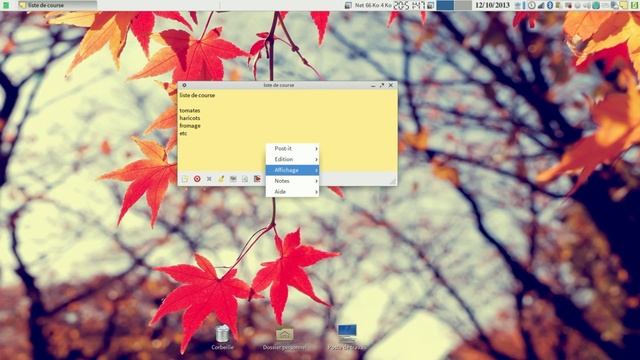Click the red arrow icon in the post-it toolbar
The image size is (640, 360).
pos(257,179)
